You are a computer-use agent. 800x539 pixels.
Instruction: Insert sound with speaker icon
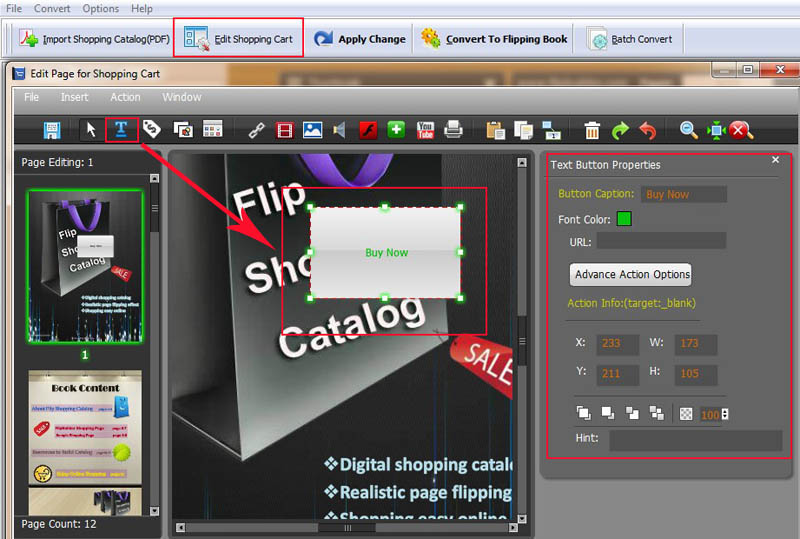tap(339, 130)
